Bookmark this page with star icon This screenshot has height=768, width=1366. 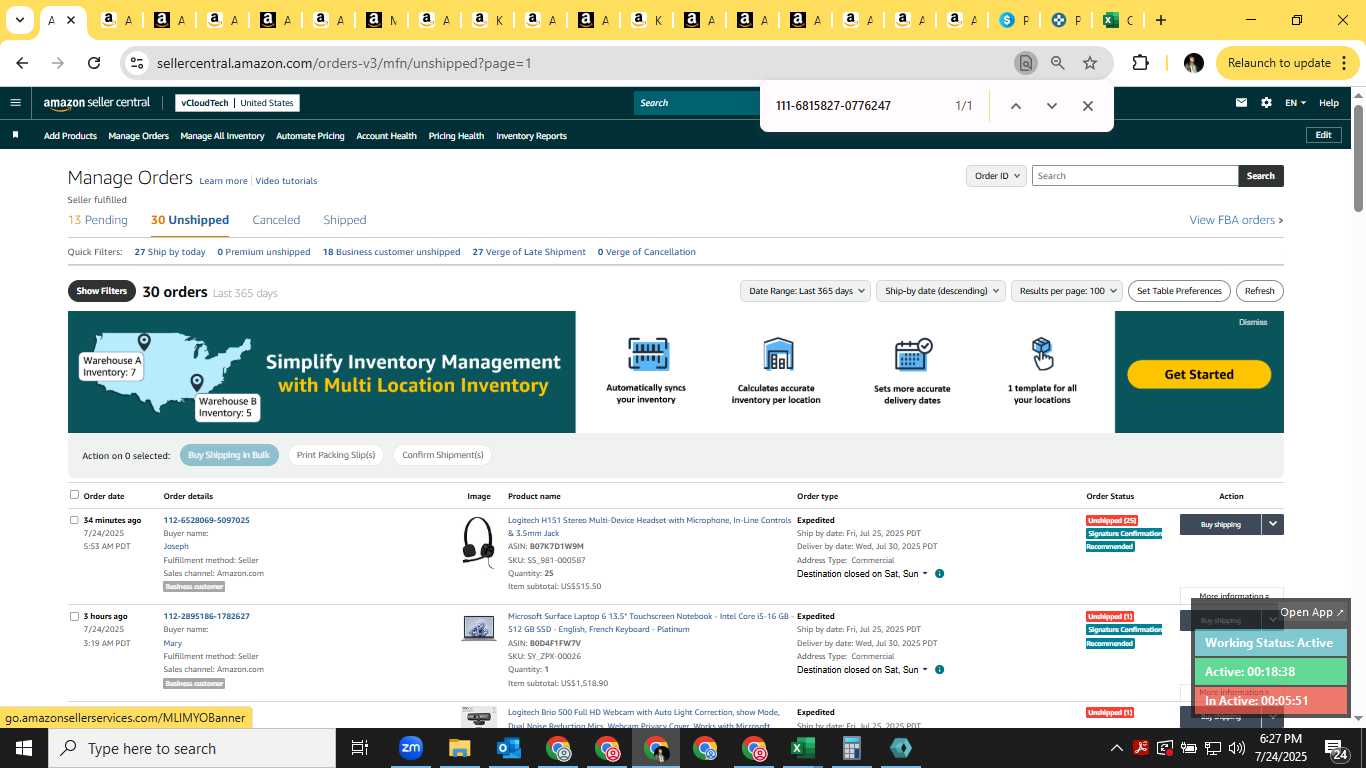tap(1090, 63)
